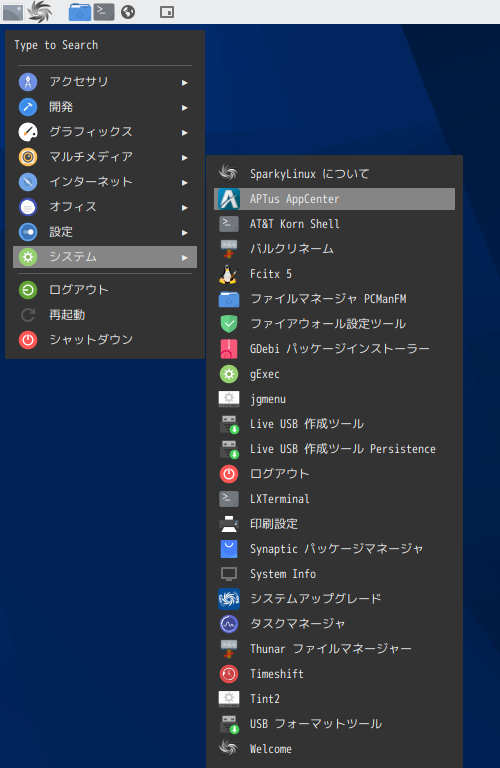Launch terminal from the top panel icon
The width and height of the screenshot is (500, 768).
click(x=104, y=12)
